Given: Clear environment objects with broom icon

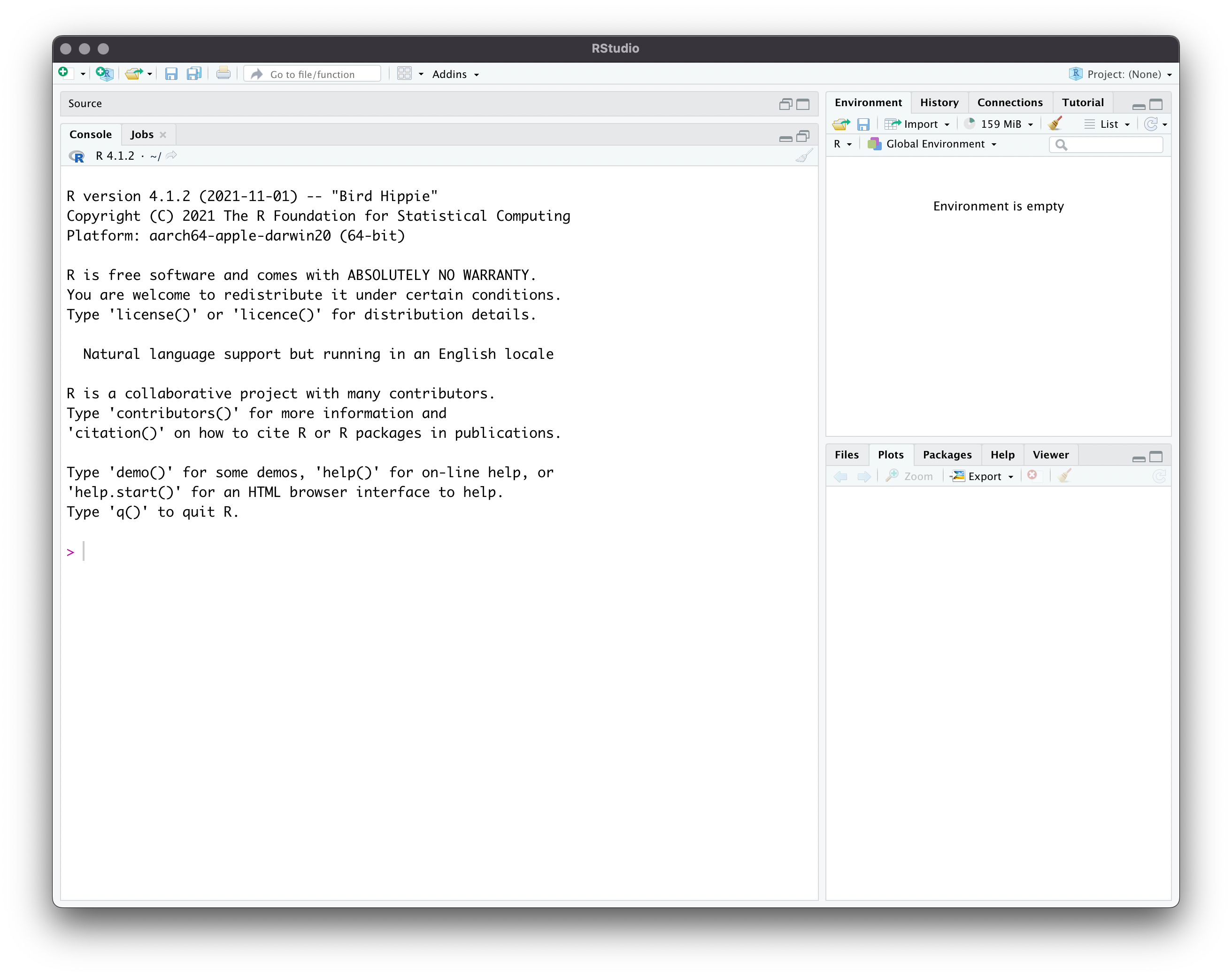Looking at the screenshot, I should coord(1055,124).
